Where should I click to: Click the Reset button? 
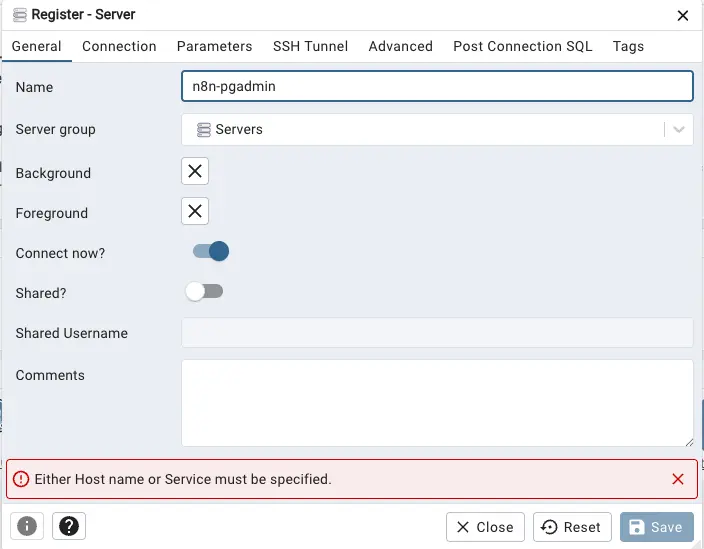tap(572, 527)
